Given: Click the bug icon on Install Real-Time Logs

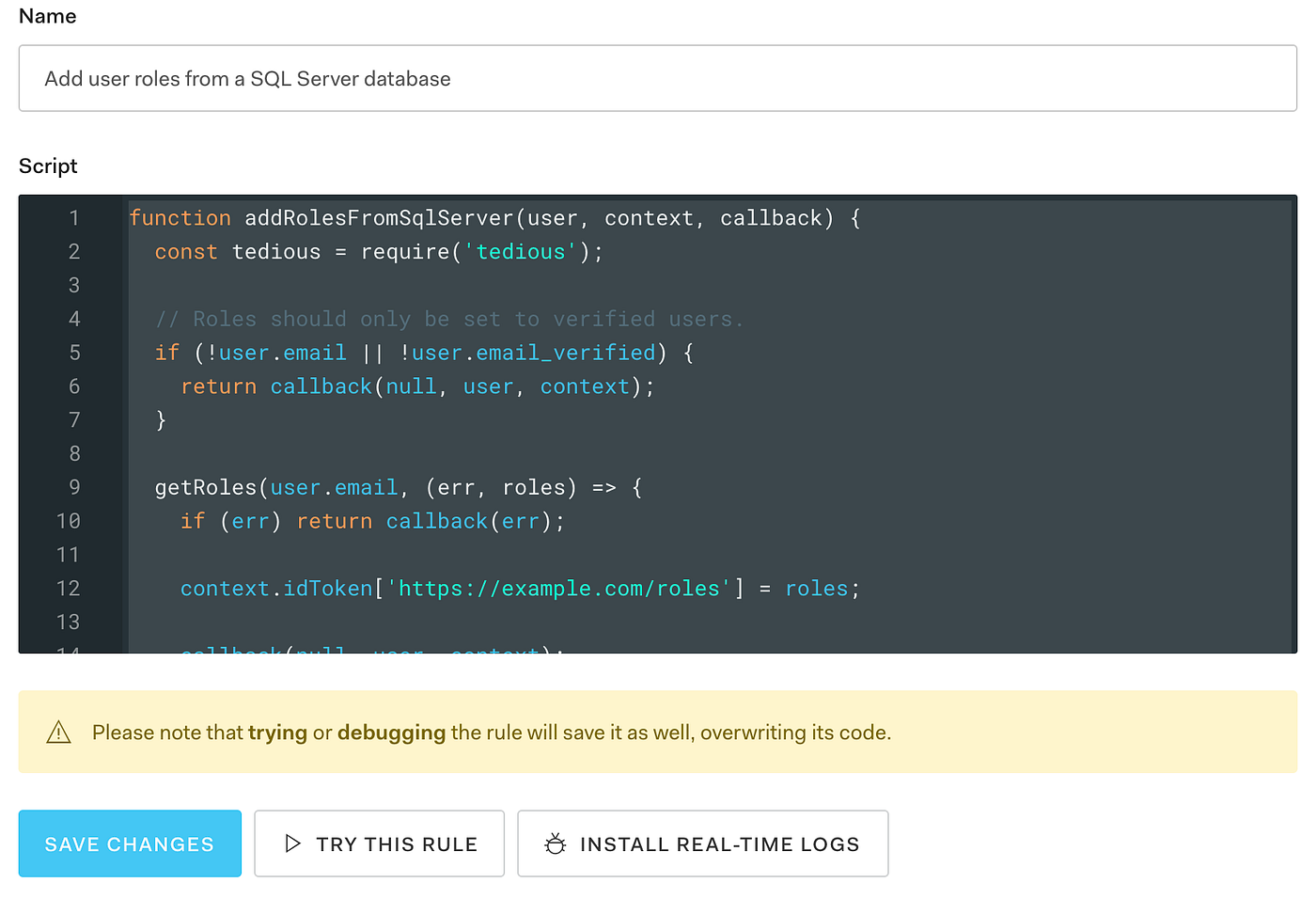Looking at the screenshot, I should (556, 843).
